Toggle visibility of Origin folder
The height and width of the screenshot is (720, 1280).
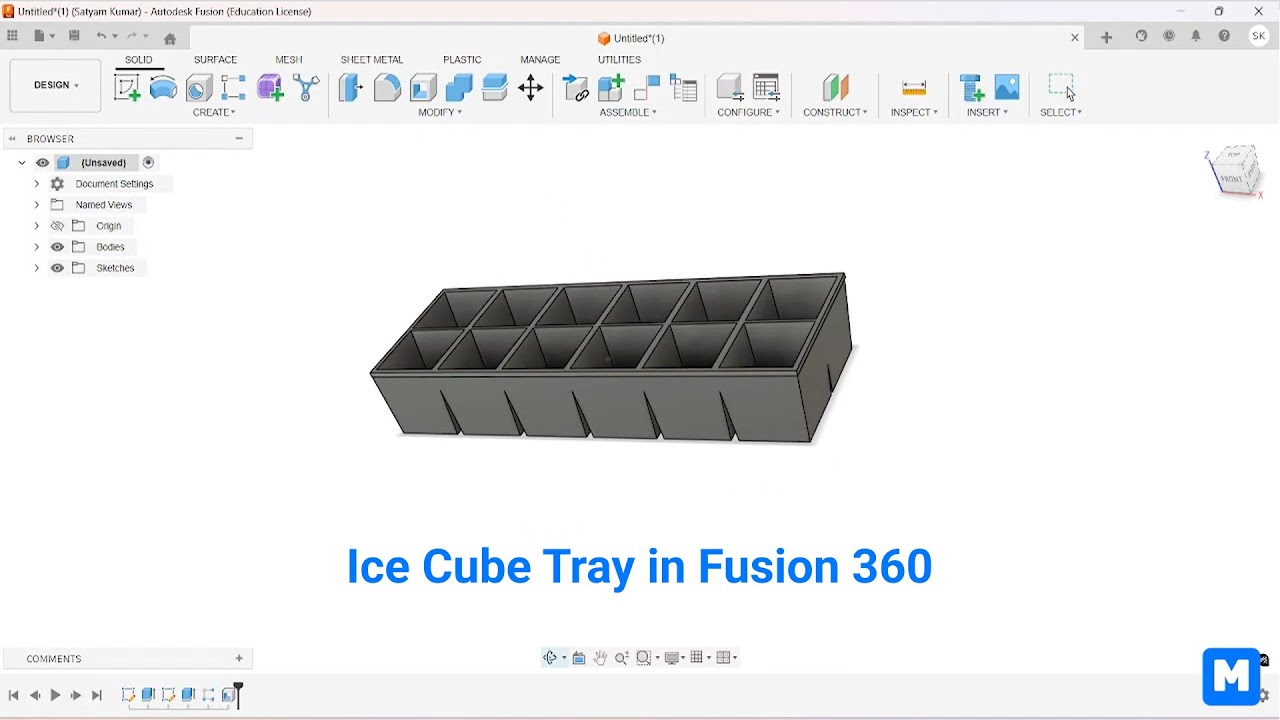[57, 226]
